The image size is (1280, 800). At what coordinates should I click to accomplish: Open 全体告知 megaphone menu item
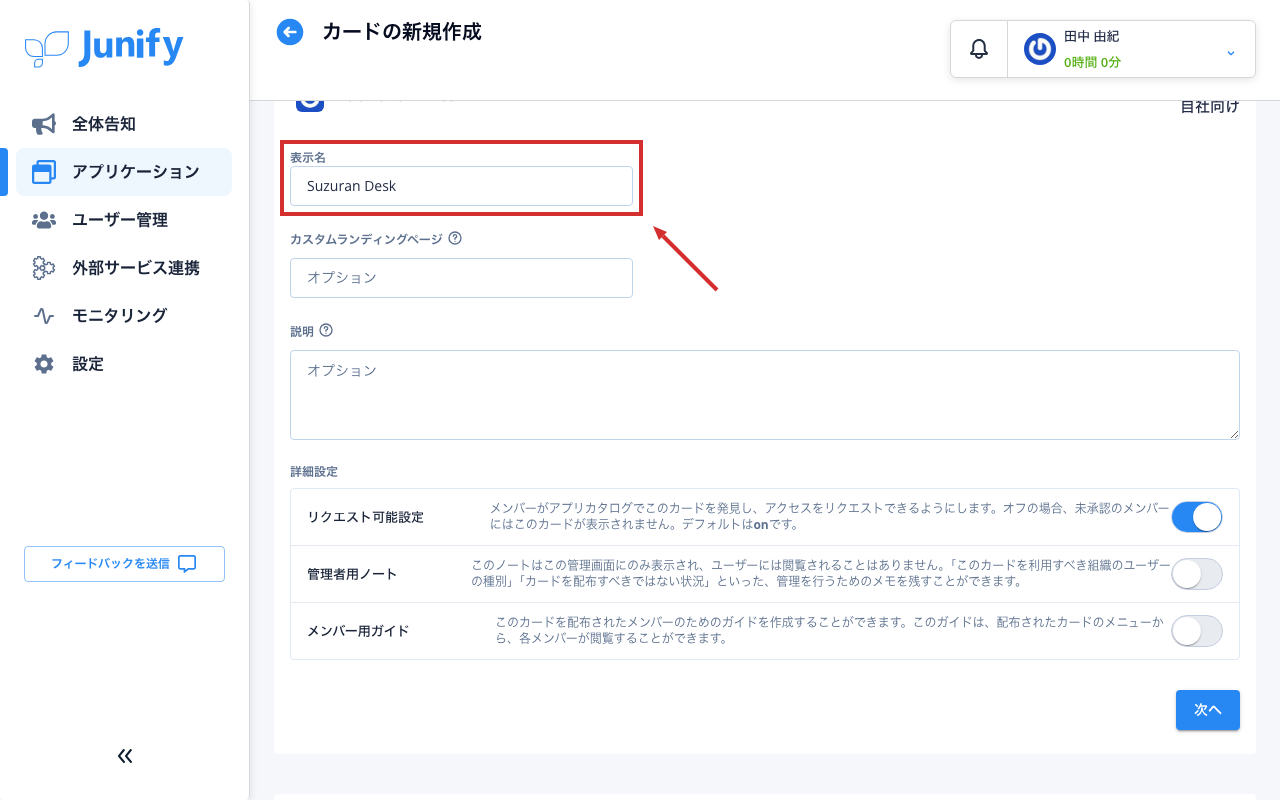coord(124,124)
